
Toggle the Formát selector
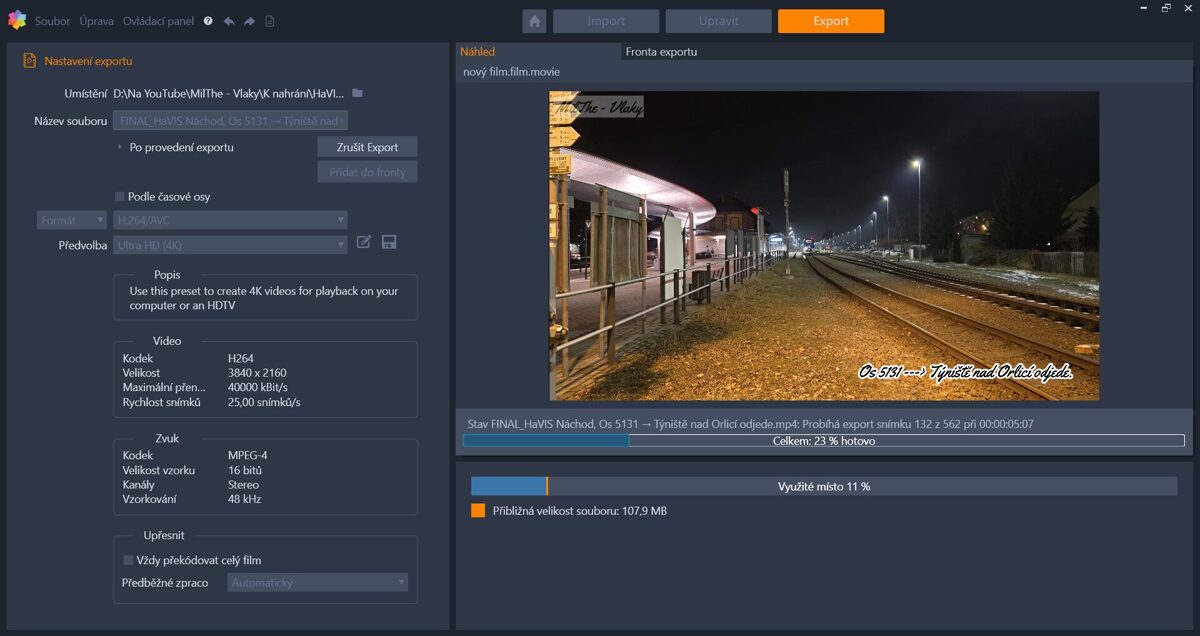71,219
